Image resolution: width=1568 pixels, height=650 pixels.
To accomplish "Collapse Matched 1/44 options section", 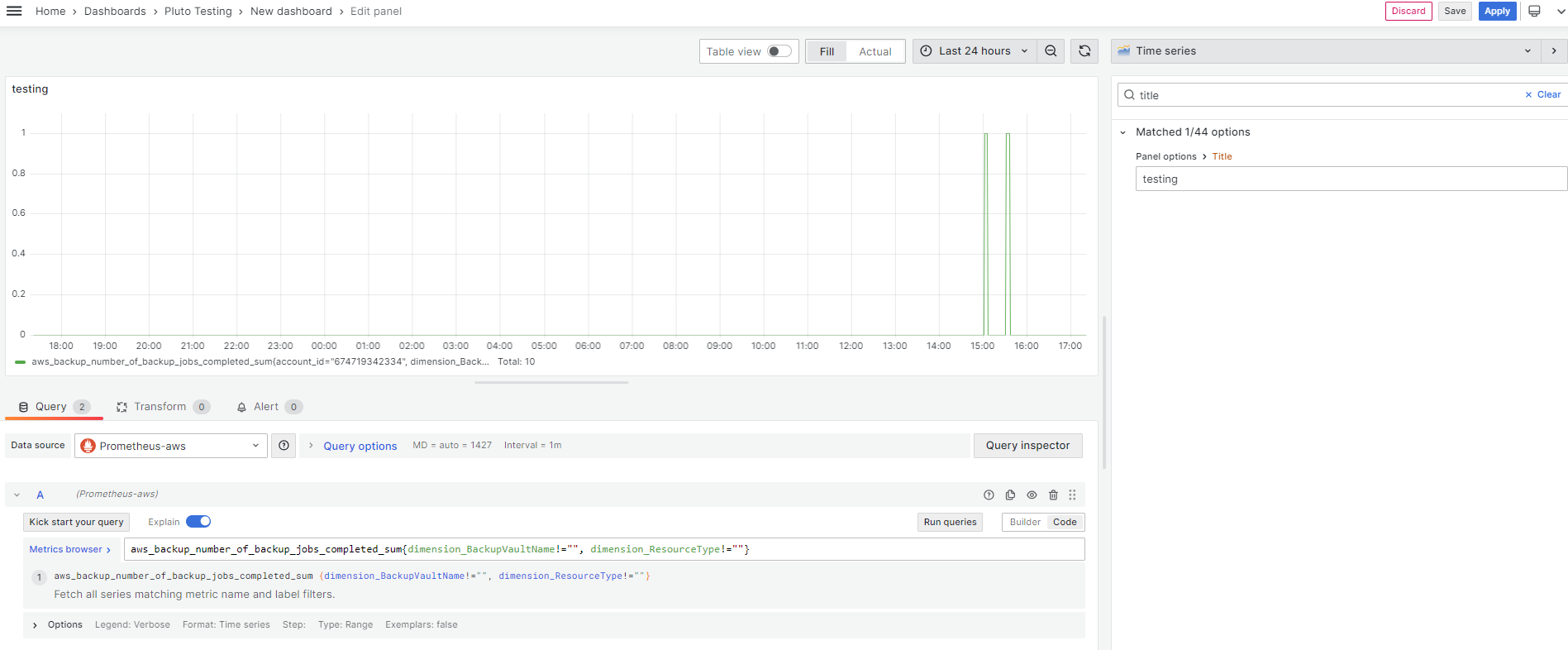I will [x=1122, y=132].
